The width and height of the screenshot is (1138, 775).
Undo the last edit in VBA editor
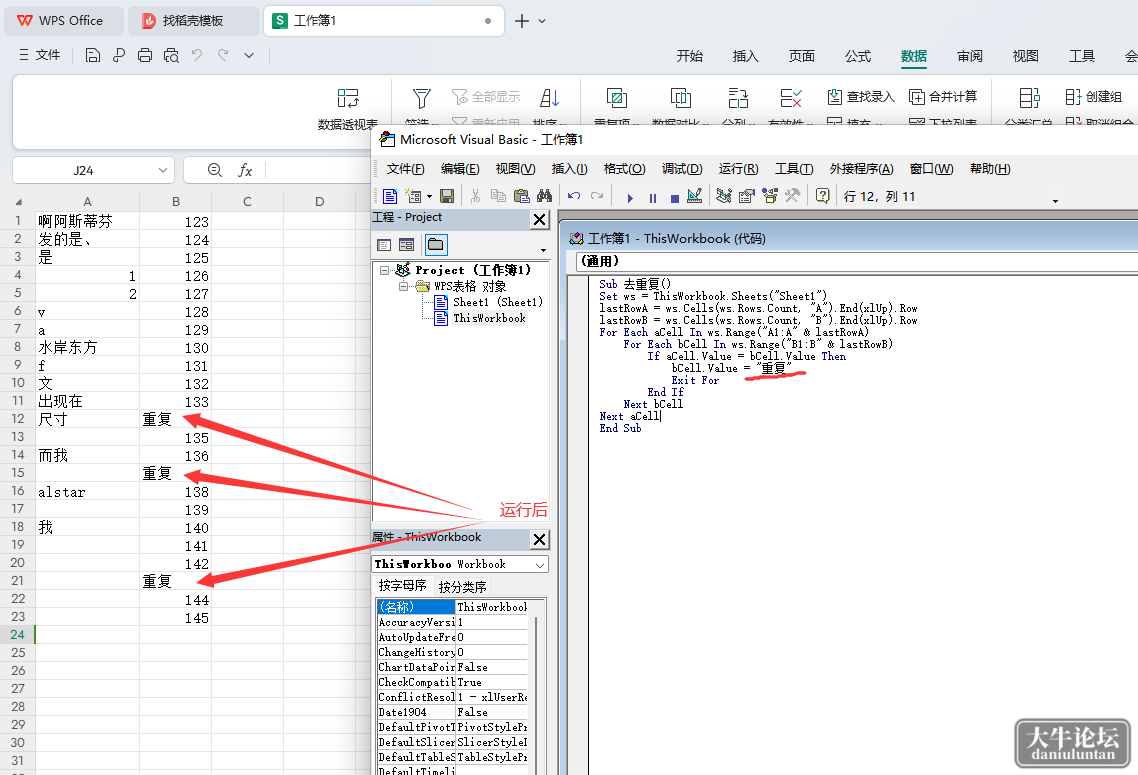574,196
